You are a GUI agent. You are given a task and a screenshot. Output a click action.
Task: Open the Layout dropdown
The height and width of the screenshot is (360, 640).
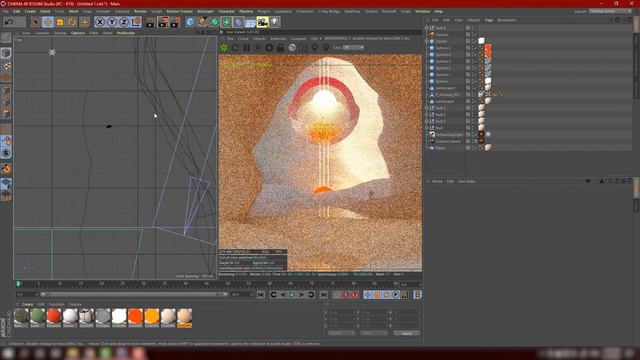(x=609, y=11)
